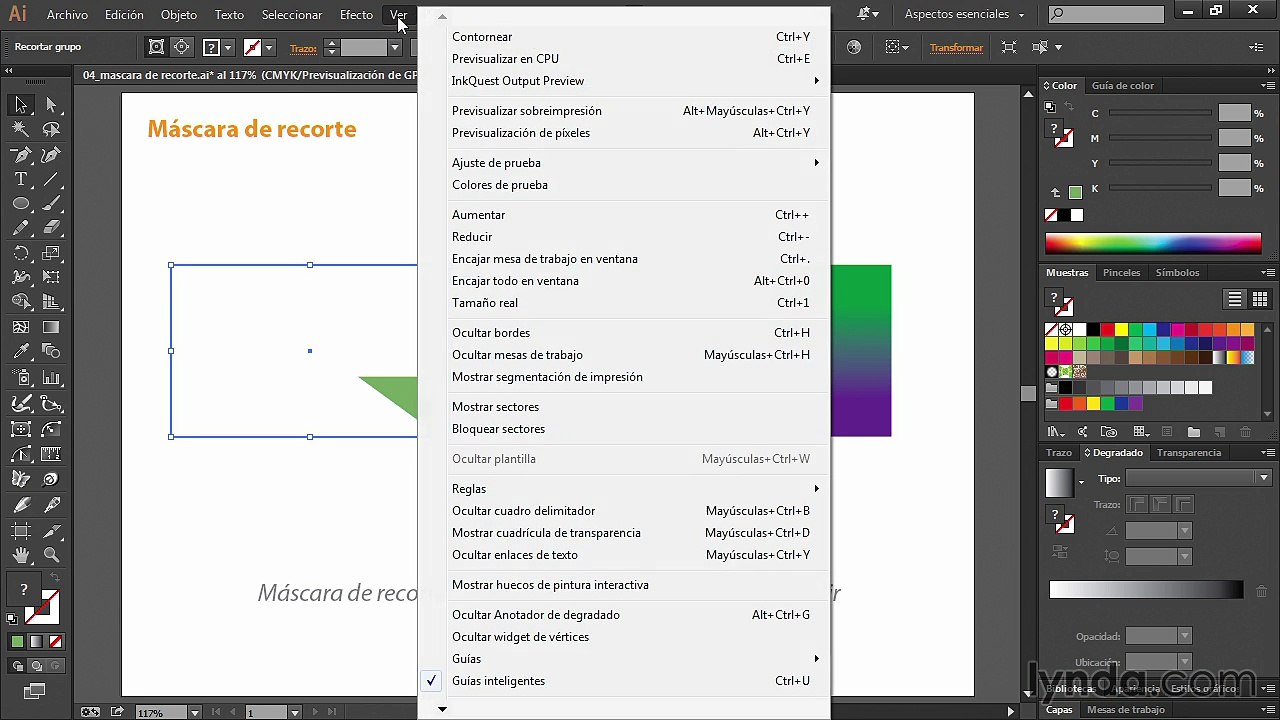Select the Eraser tool

point(51,229)
